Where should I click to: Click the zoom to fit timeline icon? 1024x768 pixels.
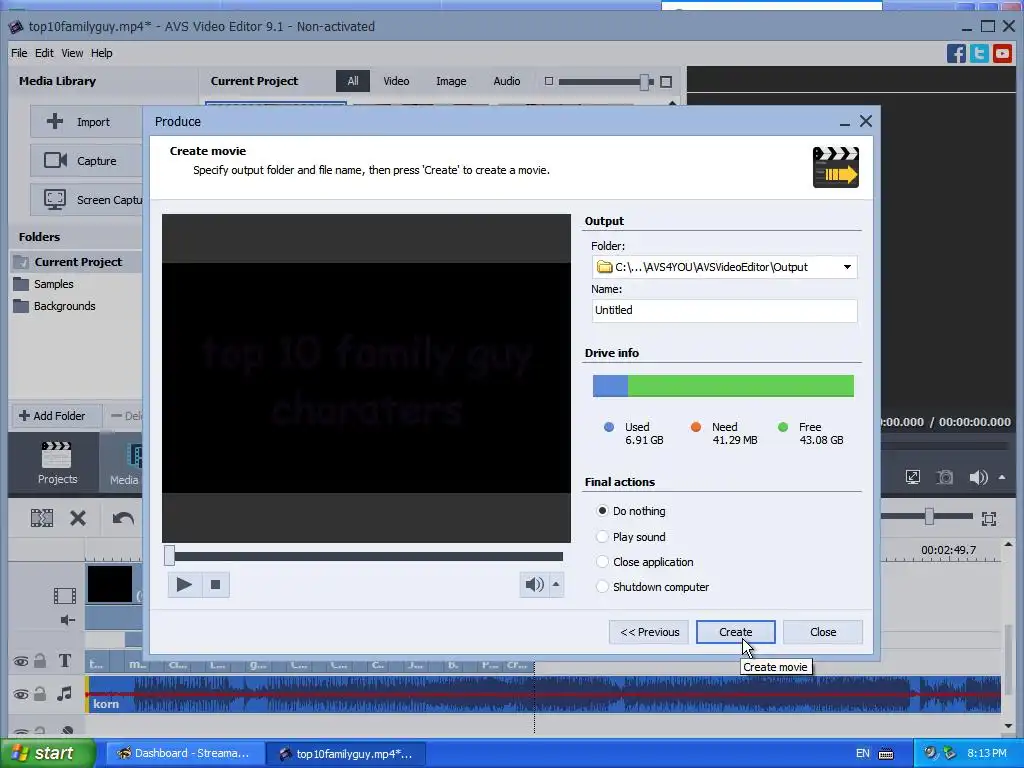point(989,519)
